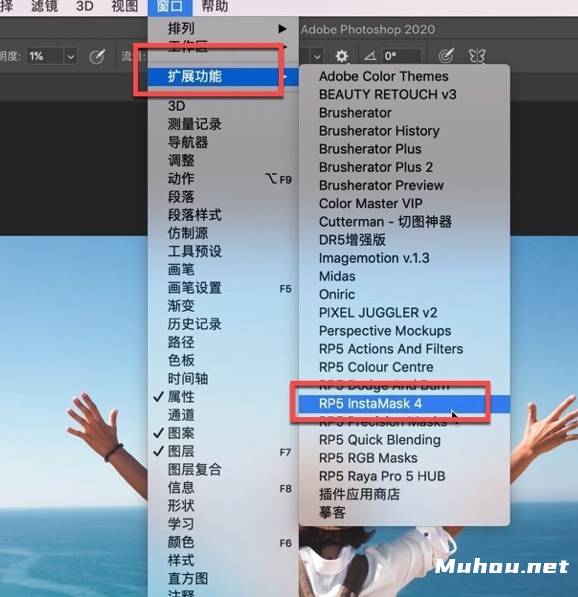Open DR5增强版 extension
The width and height of the screenshot is (578, 597).
[404, 240]
